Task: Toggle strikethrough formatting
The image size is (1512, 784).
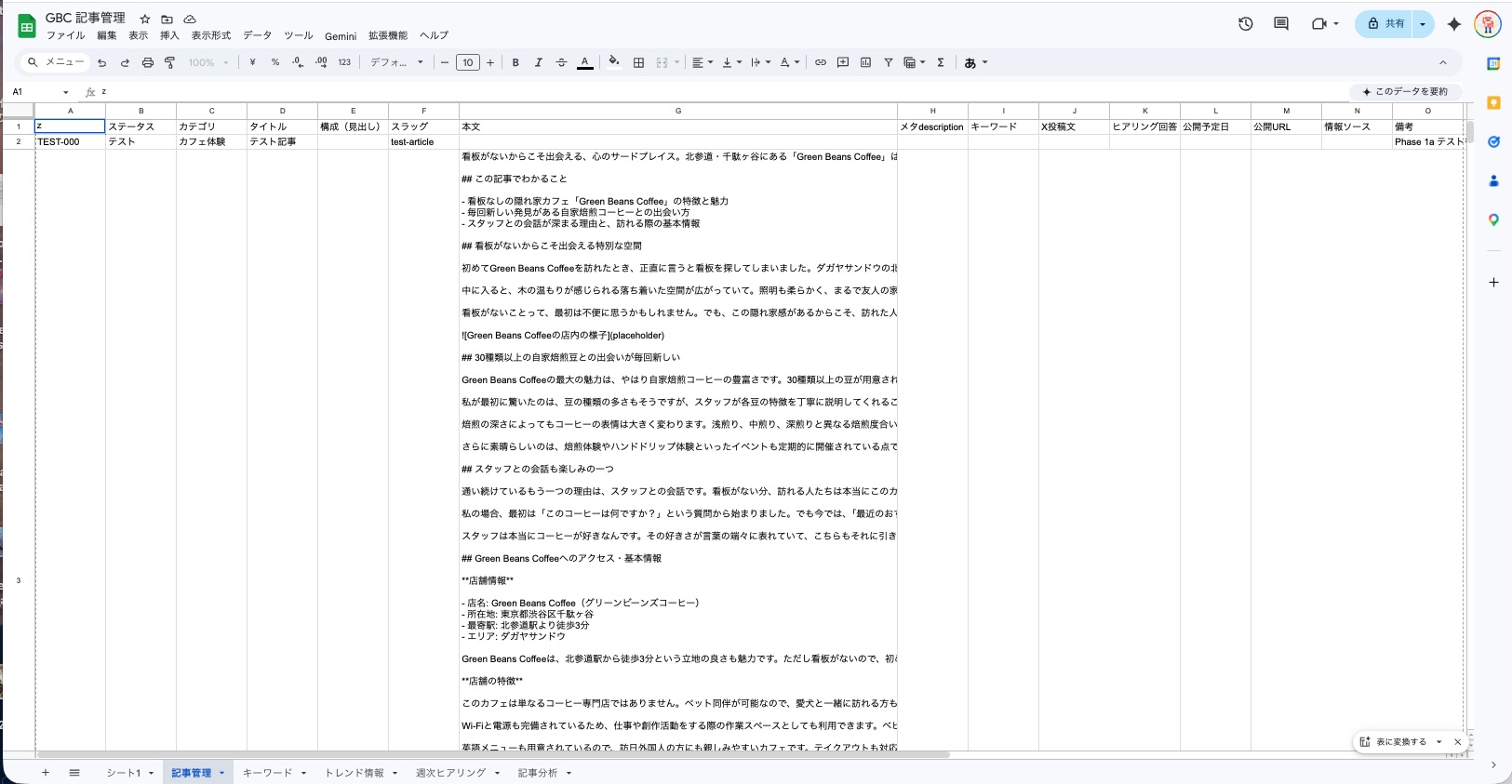Action: pos(561,62)
